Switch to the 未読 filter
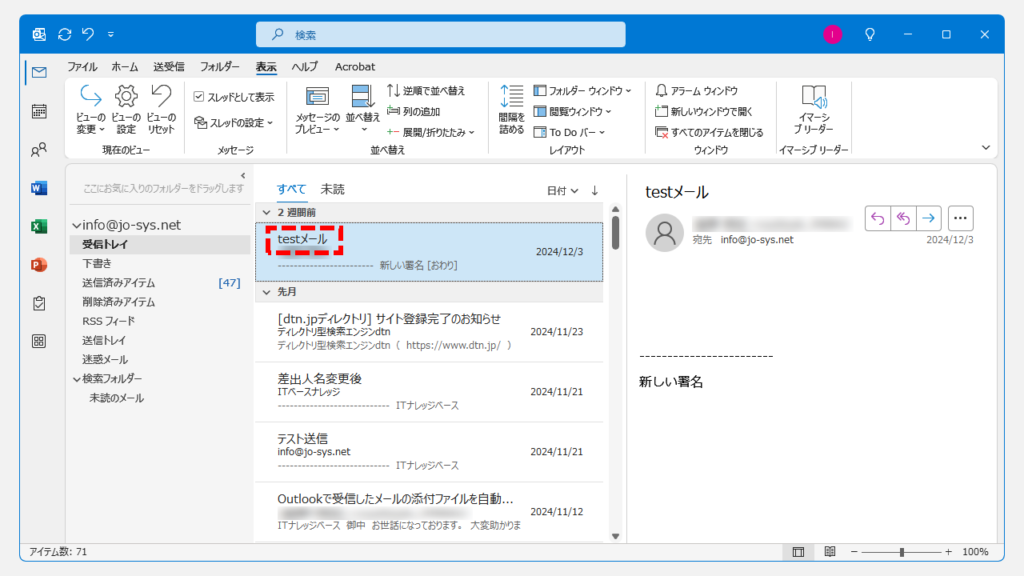The width and height of the screenshot is (1024, 576). point(332,189)
